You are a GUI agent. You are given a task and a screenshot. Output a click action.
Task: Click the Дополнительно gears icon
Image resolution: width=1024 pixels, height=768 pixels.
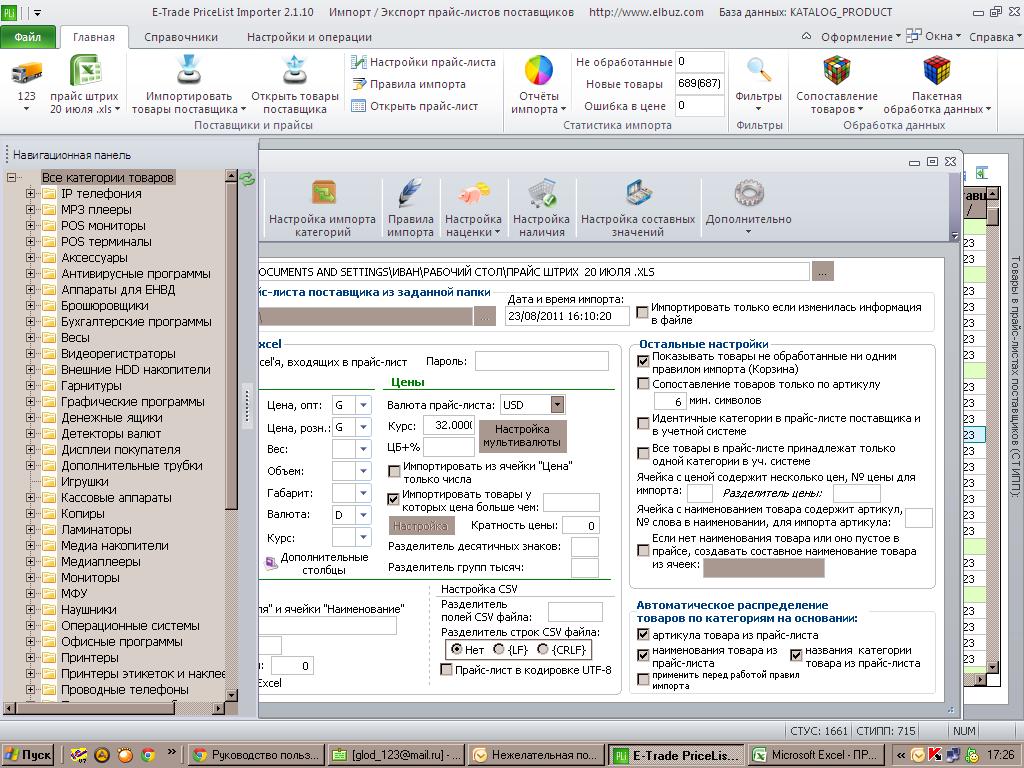(748, 193)
